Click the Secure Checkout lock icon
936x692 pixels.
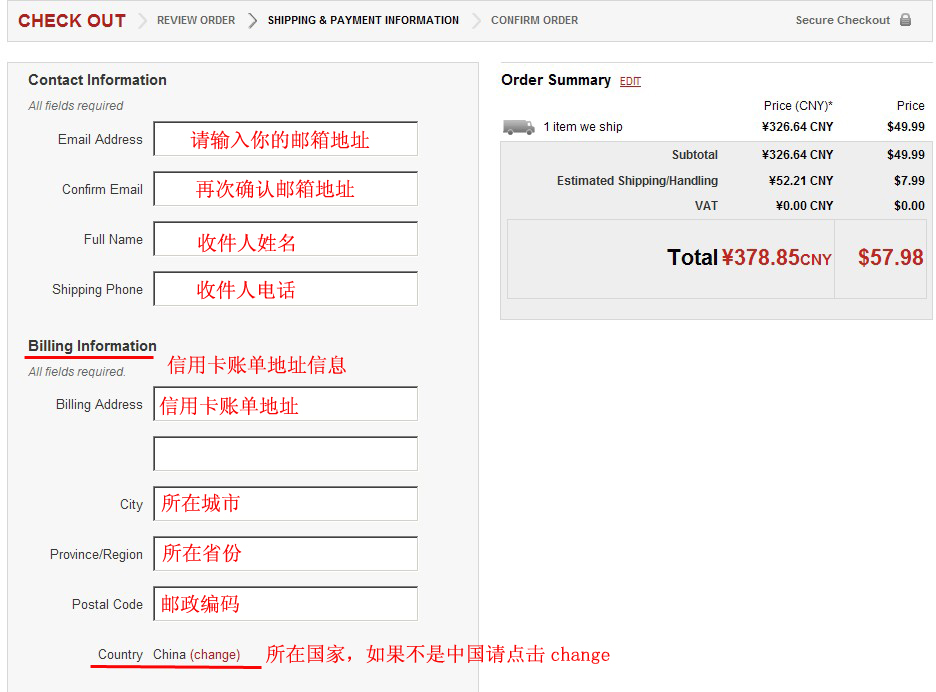click(905, 20)
